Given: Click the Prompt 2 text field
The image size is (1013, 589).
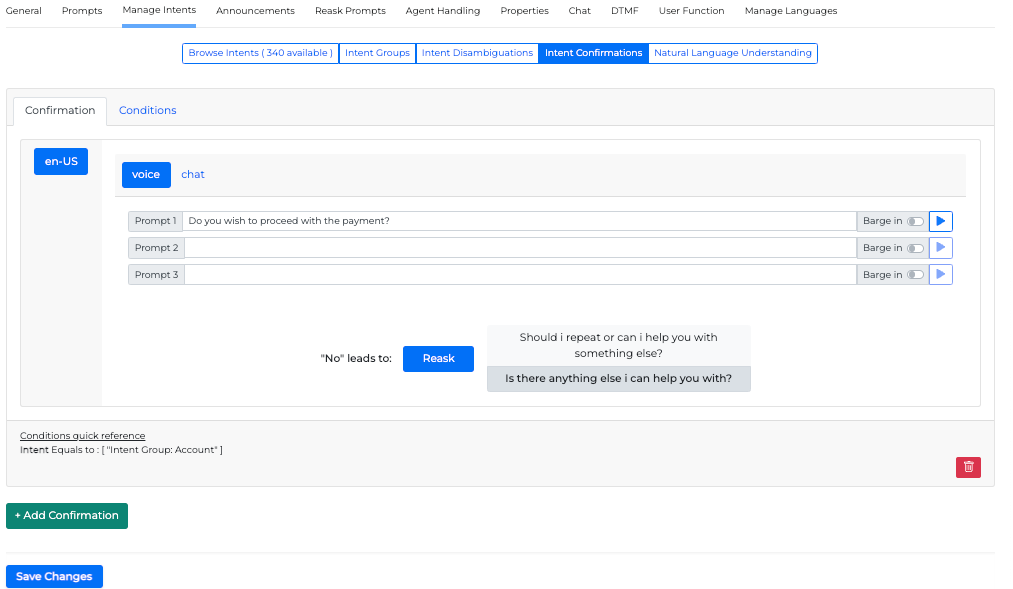Looking at the screenshot, I should pos(520,248).
